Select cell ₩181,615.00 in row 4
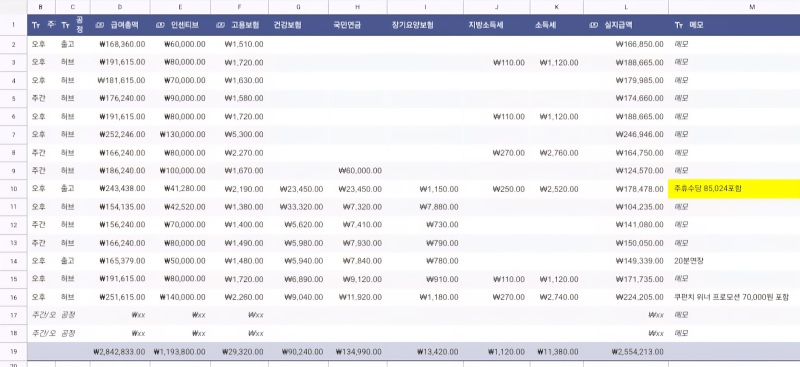Viewport: 800px width, 367px height. click(120, 80)
